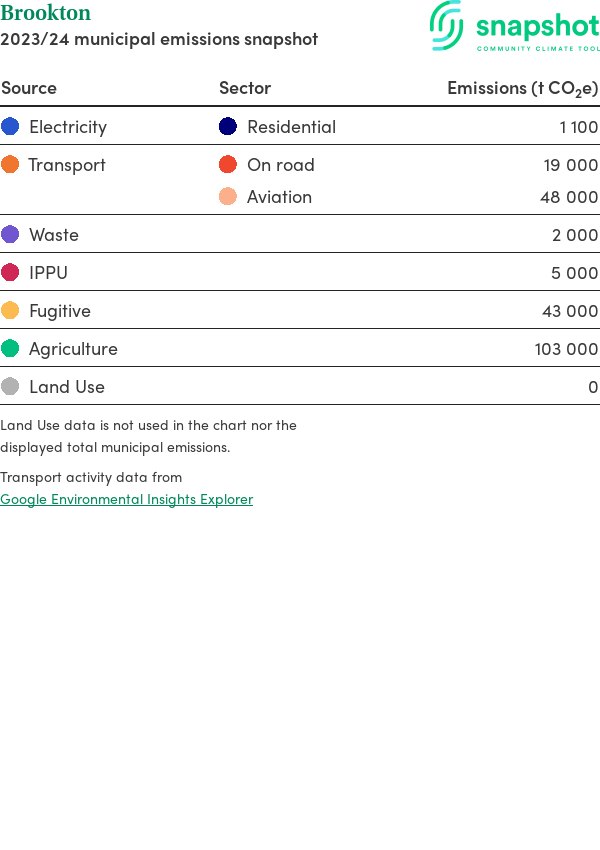The width and height of the screenshot is (600, 850).
Task: Click the red IPPU color dot
Action: [x=10, y=272]
